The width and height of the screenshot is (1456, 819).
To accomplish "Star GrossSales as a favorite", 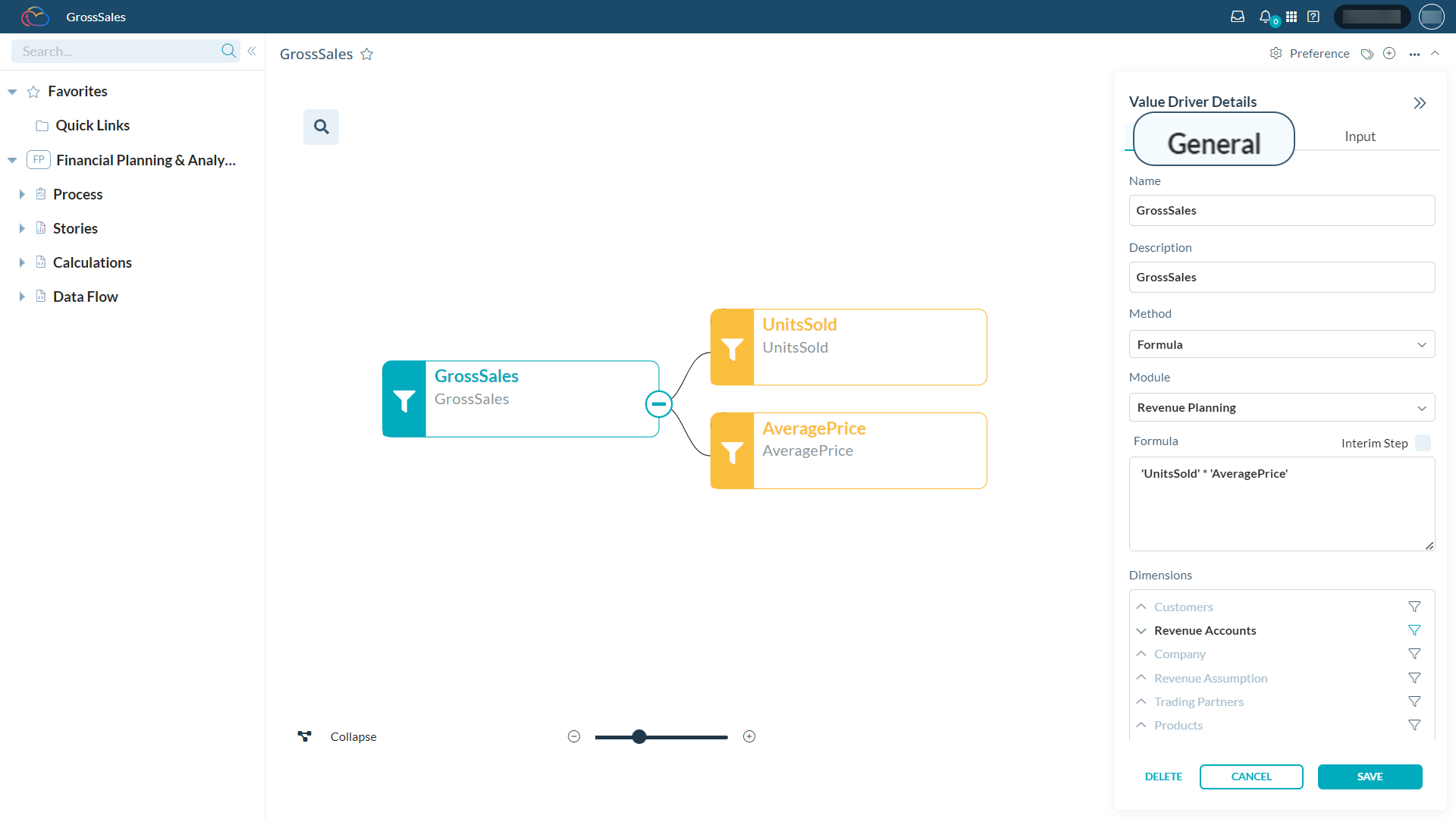I will pyautogui.click(x=367, y=54).
